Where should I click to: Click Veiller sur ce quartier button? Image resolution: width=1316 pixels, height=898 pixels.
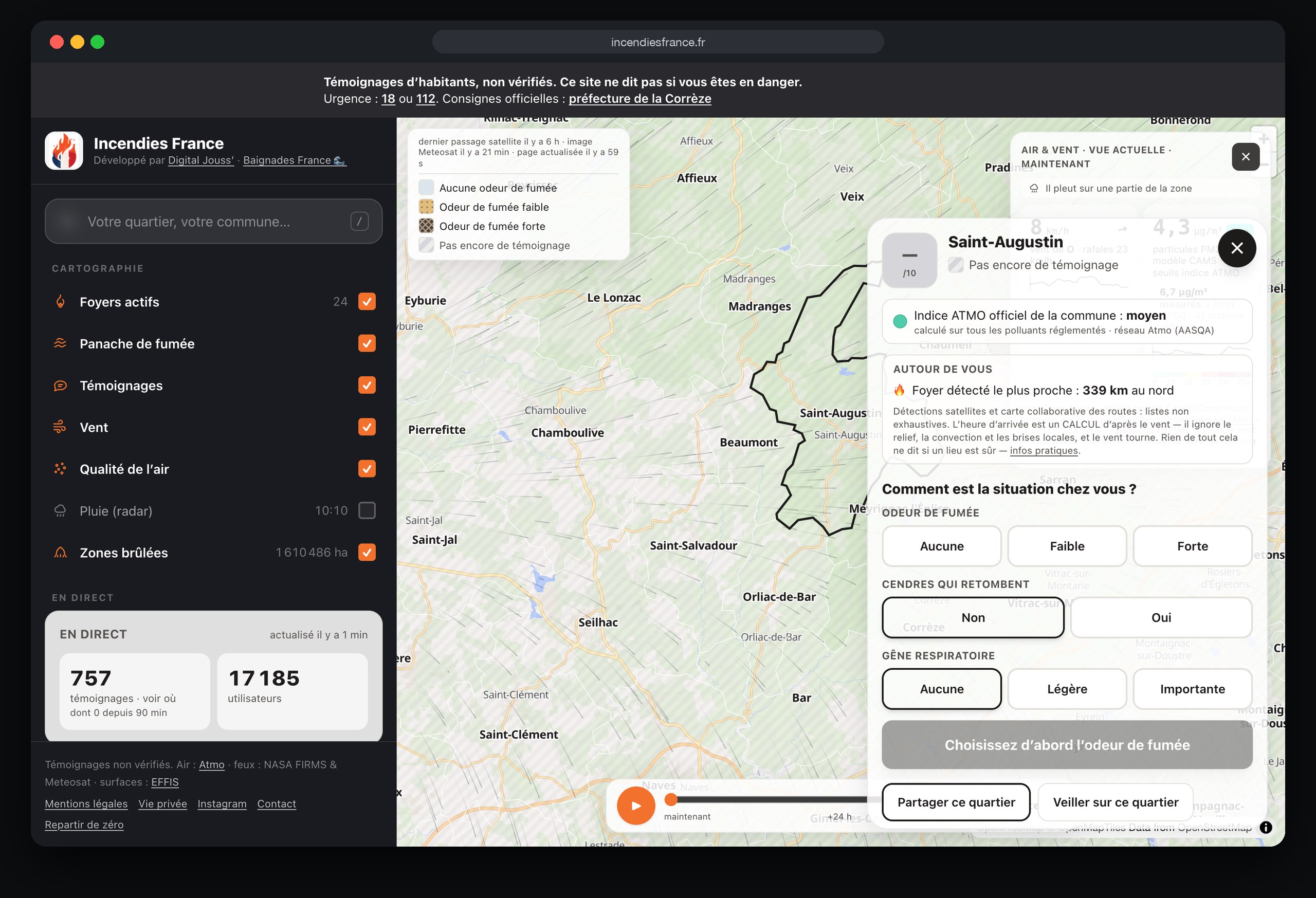point(1115,802)
